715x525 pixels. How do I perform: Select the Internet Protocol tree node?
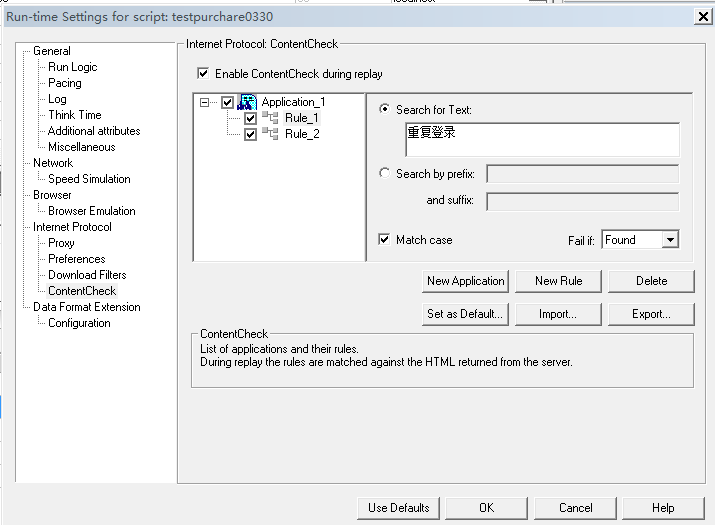[x=72, y=227]
